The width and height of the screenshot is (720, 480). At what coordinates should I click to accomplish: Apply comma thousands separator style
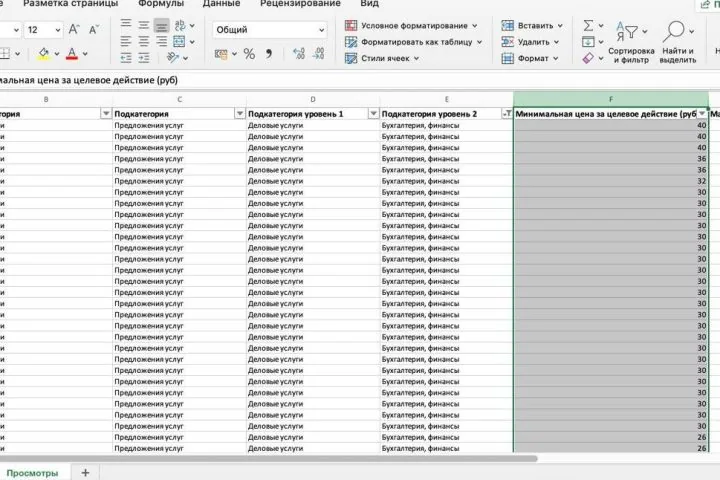point(269,54)
